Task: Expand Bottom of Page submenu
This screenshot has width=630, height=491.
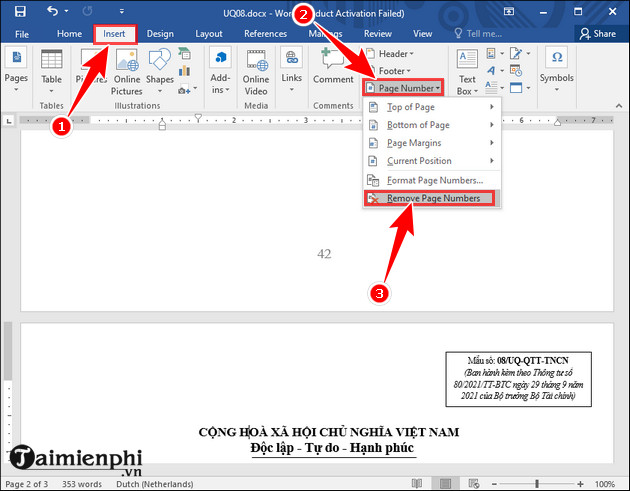Action: [x=432, y=125]
